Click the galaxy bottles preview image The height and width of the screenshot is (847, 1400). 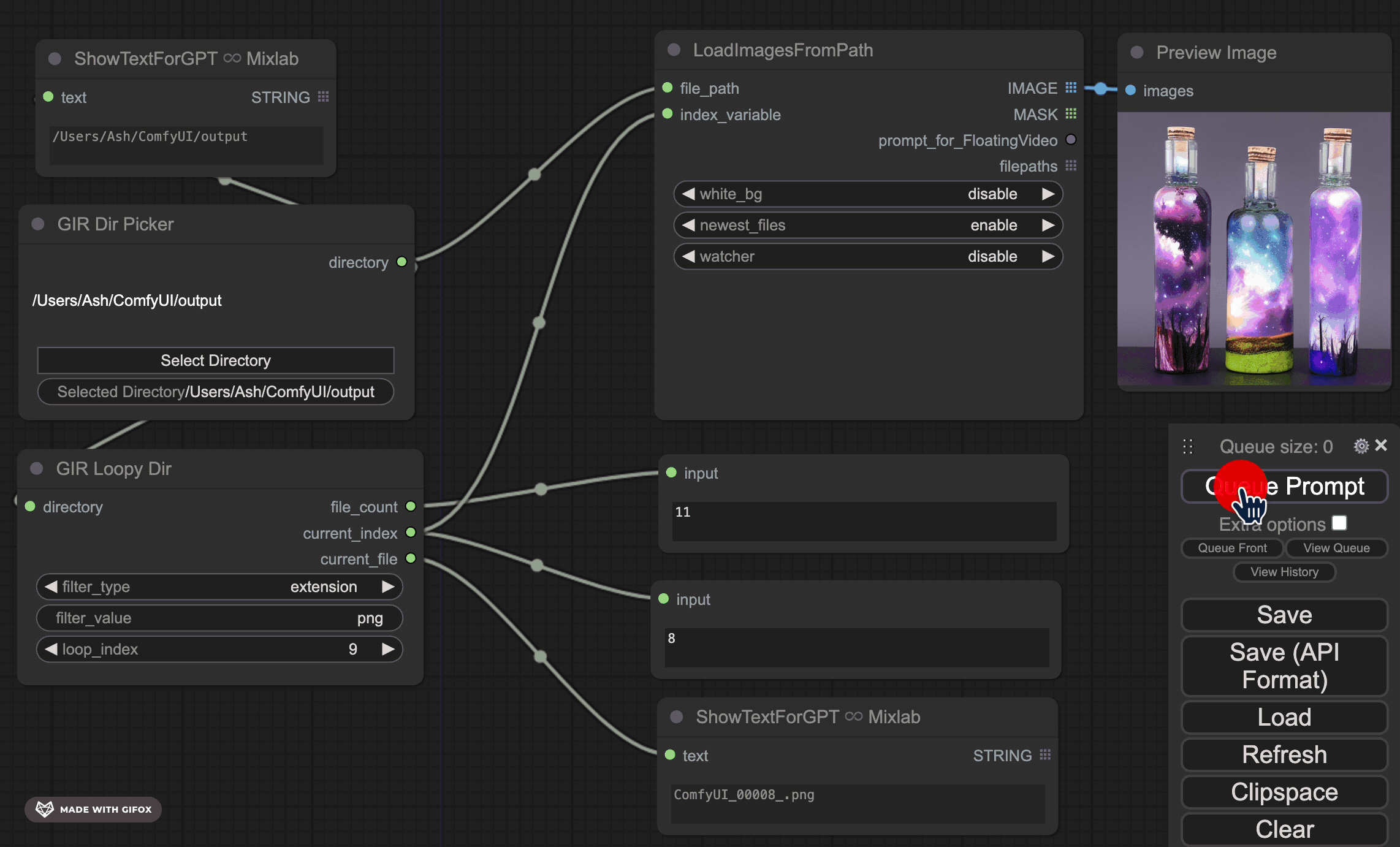pyautogui.click(x=1254, y=249)
